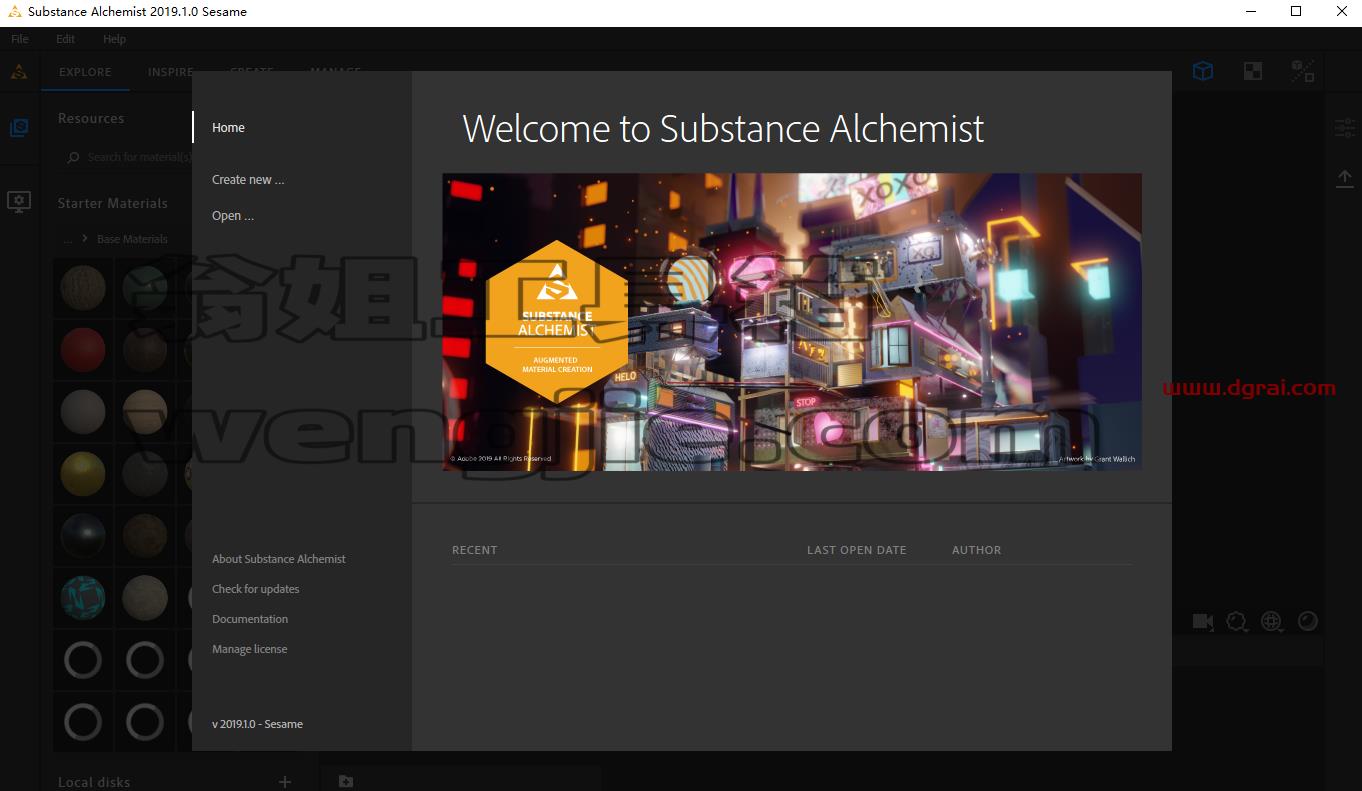Click the AUTHOR column header
This screenshot has width=1362, height=791.
(x=977, y=550)
